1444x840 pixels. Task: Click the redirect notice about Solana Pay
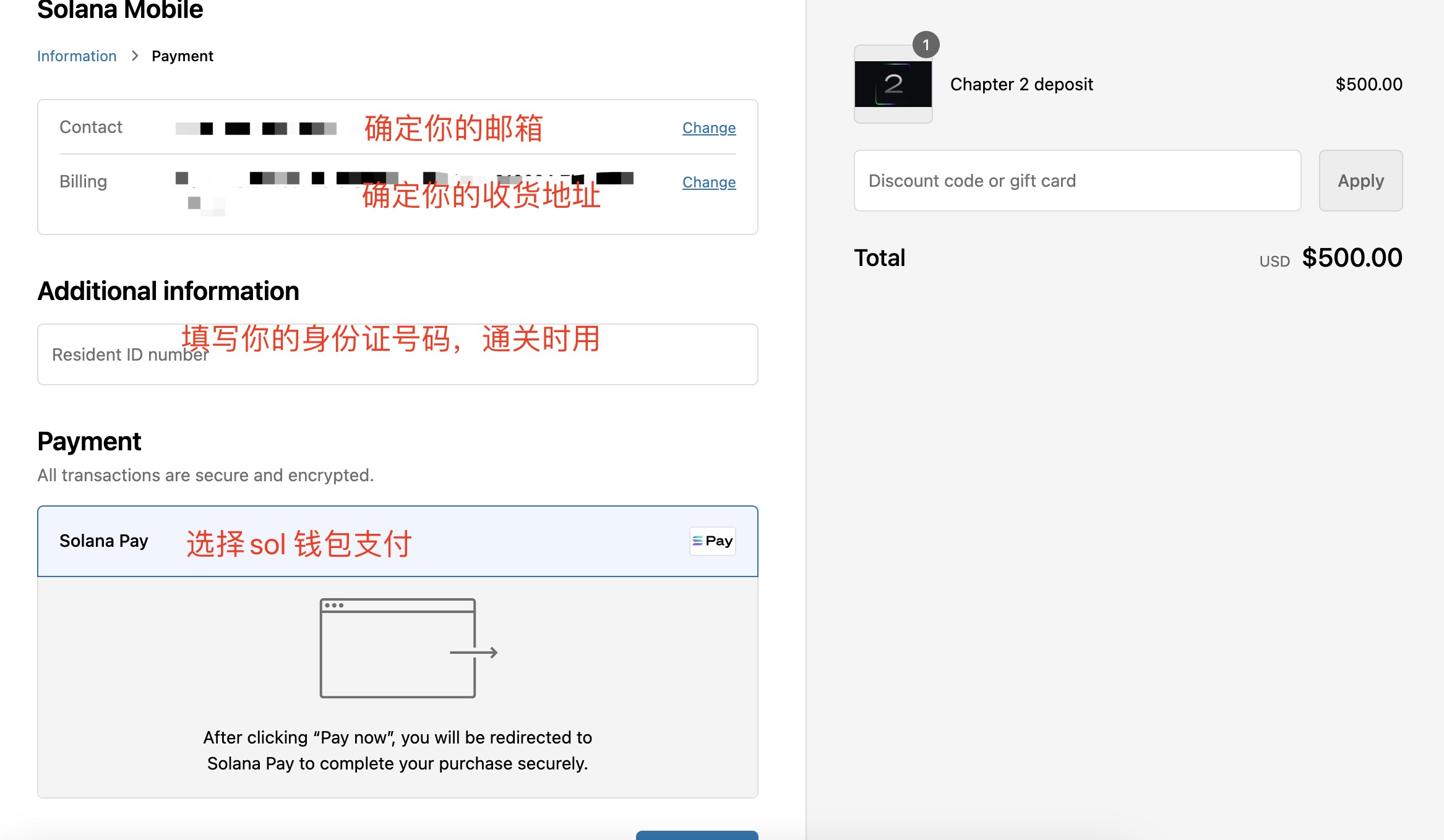(x=398, y=750)
